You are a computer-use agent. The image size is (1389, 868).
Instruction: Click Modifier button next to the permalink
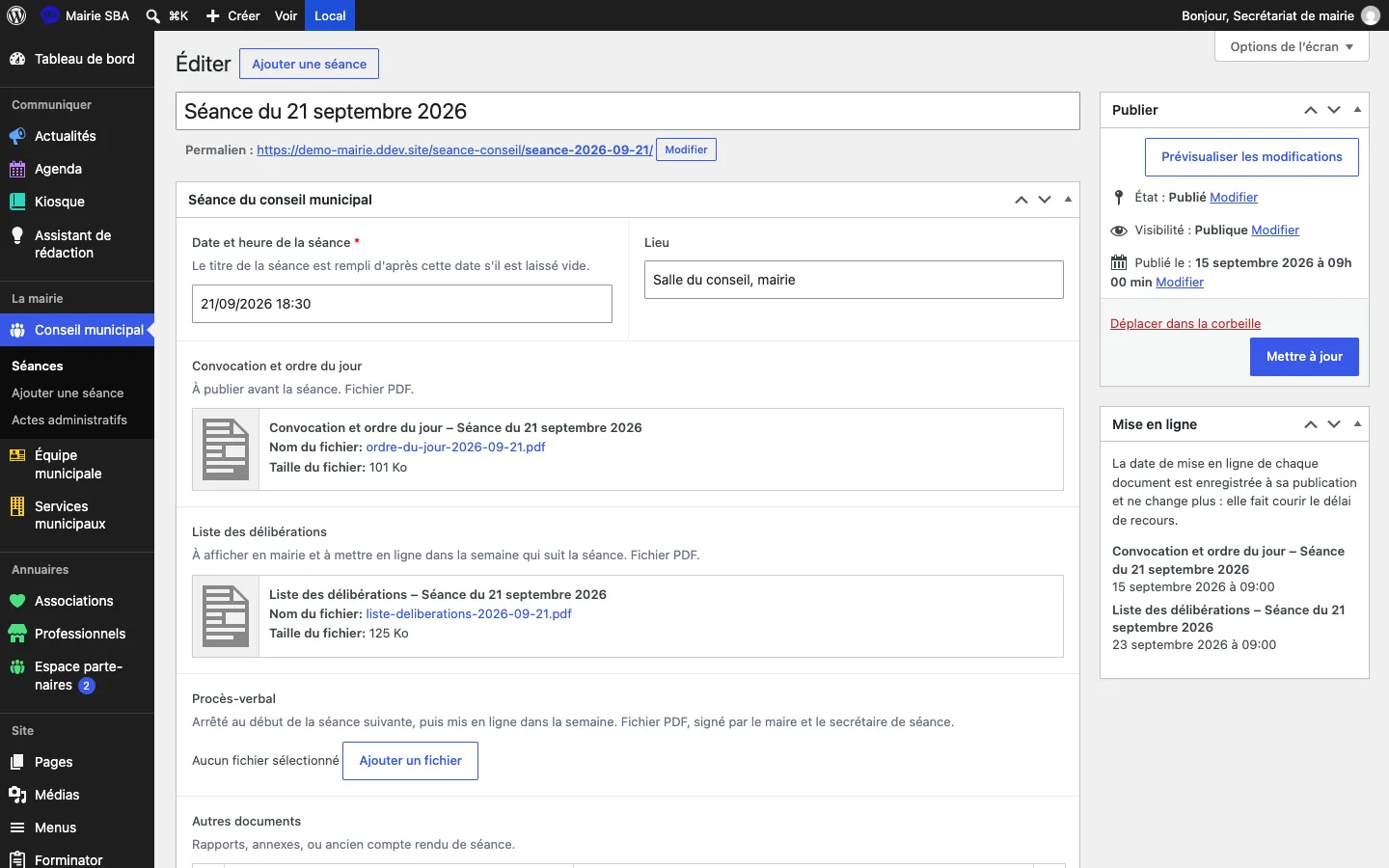(686, 149)
